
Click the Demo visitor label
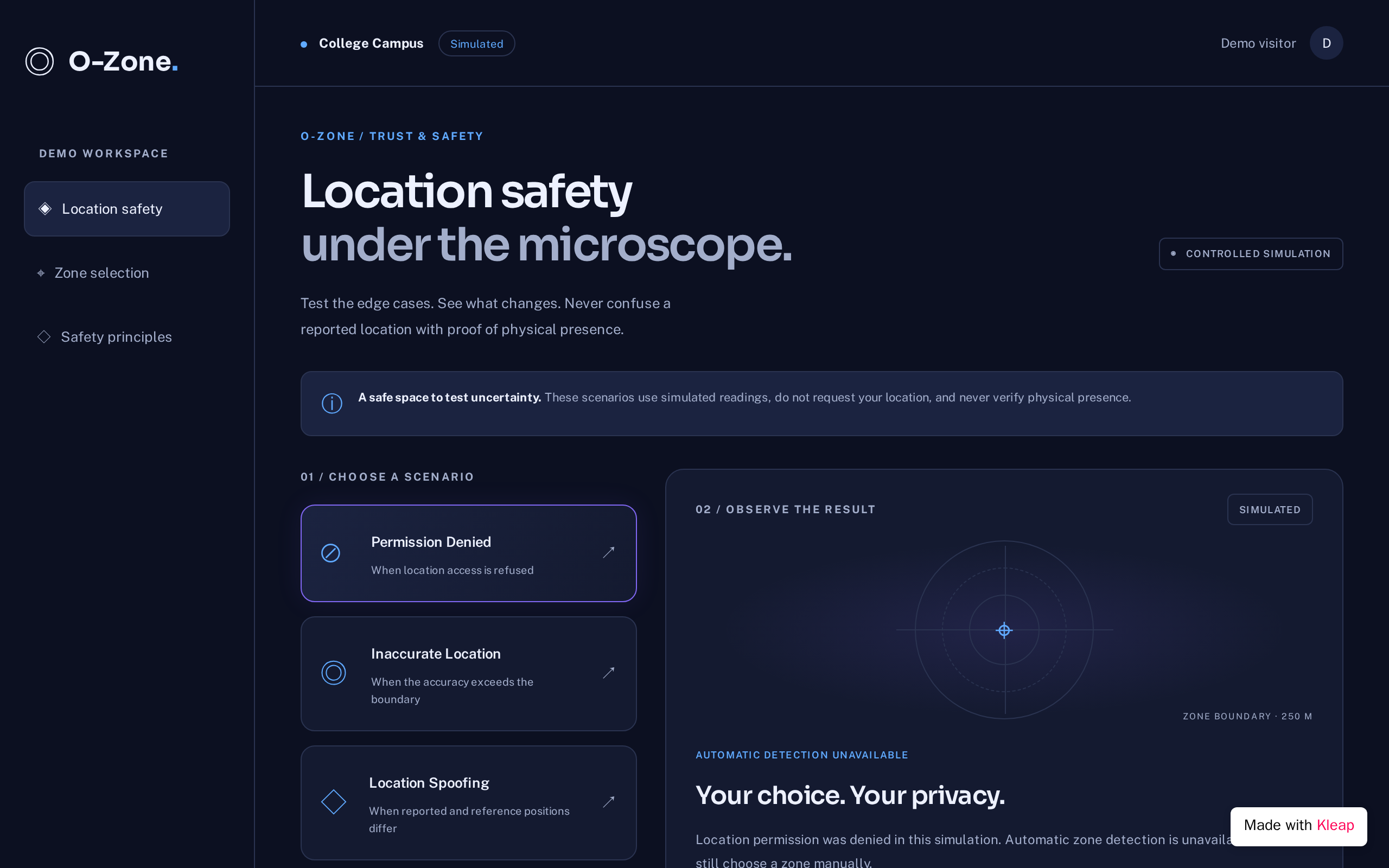pos(1258,43)
